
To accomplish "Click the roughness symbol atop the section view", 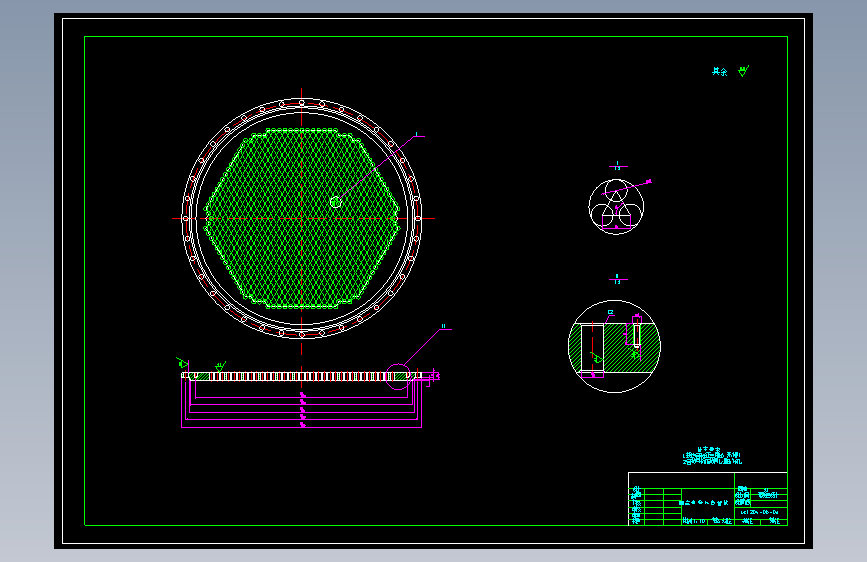I will tap(220, 366).
